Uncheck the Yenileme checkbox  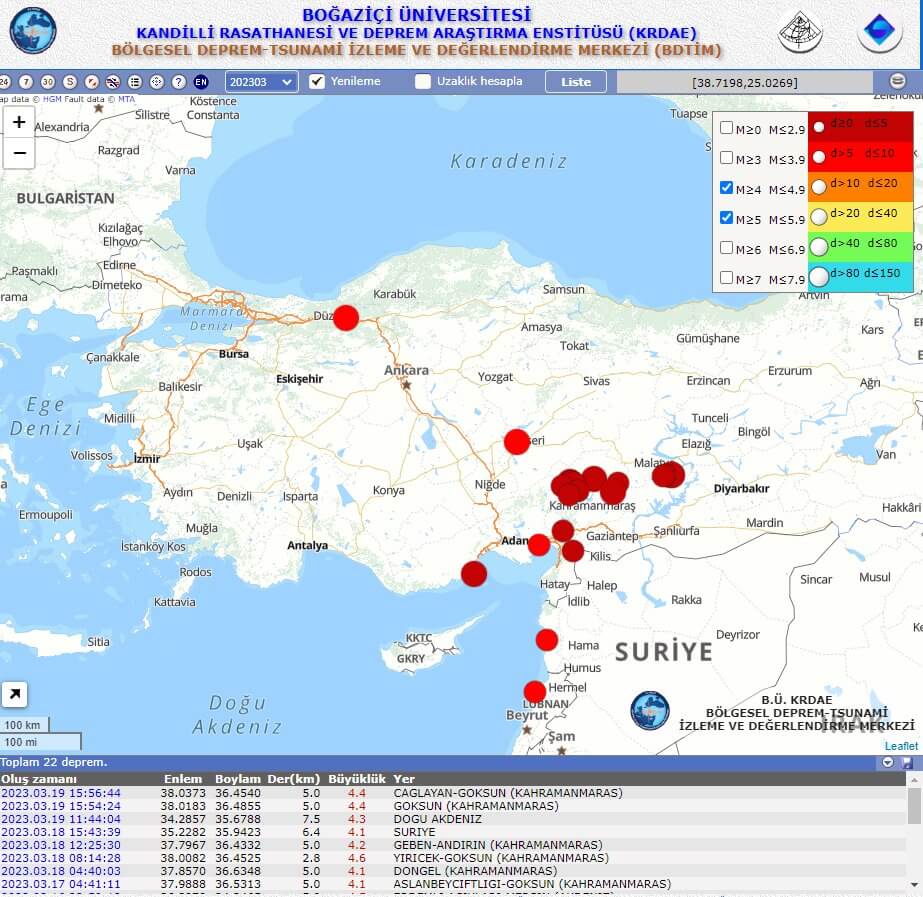(318, 82)
